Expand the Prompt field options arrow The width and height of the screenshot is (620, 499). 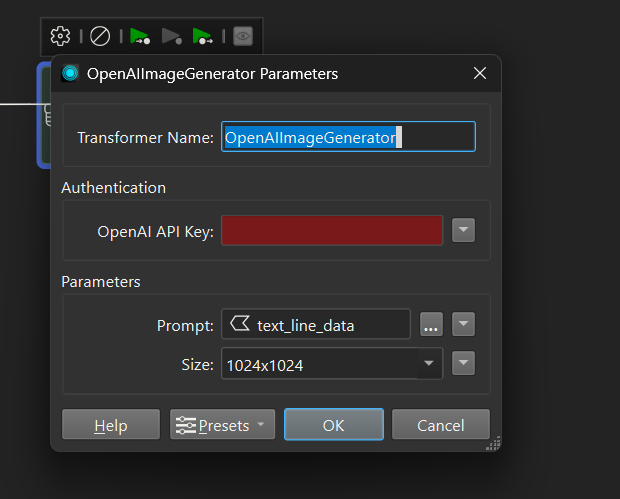[x=462, y=325]
